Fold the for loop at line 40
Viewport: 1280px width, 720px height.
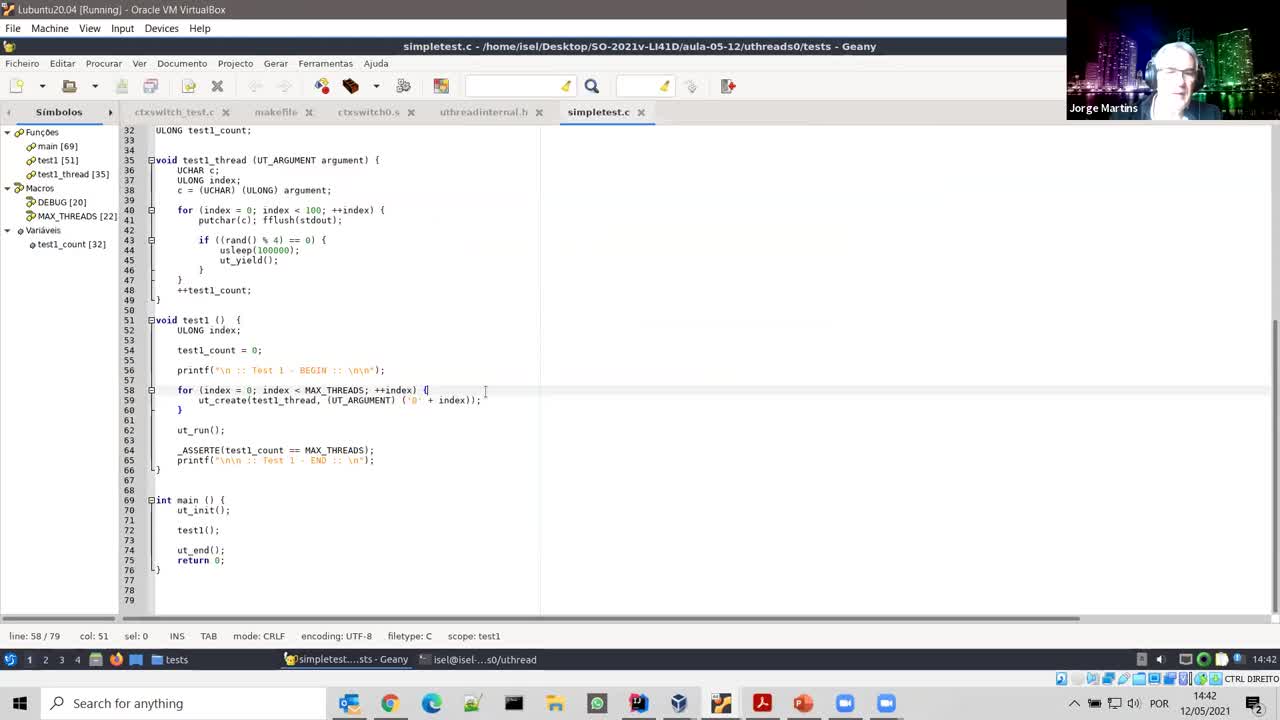[x=151, y=210]
